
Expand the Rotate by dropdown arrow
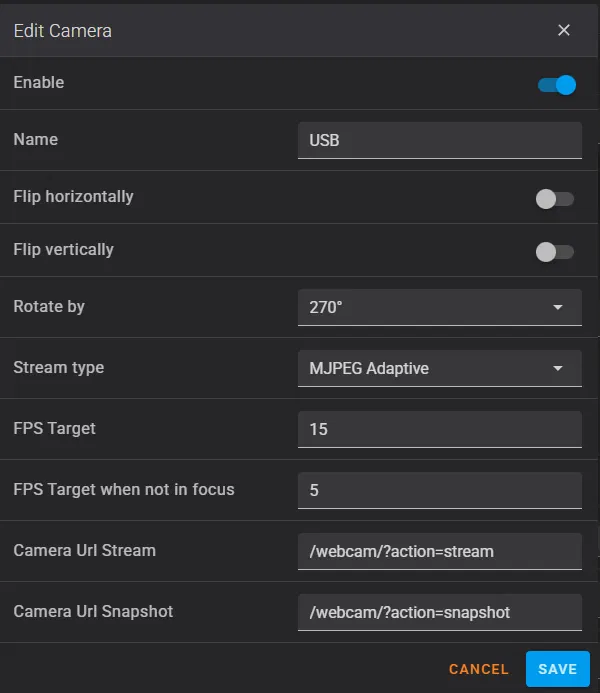coord(558,308)
